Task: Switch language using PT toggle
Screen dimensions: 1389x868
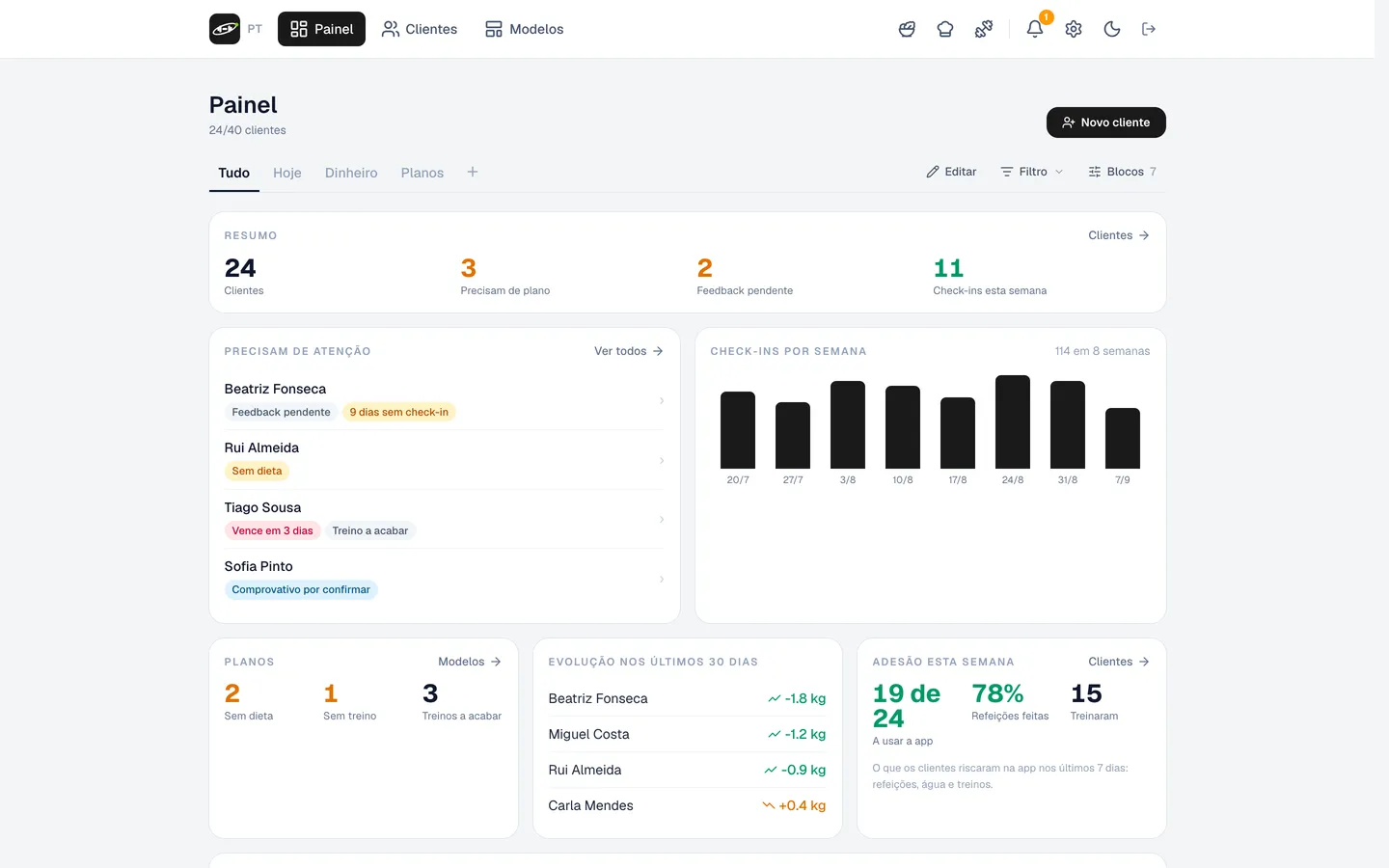Action: 255,29
